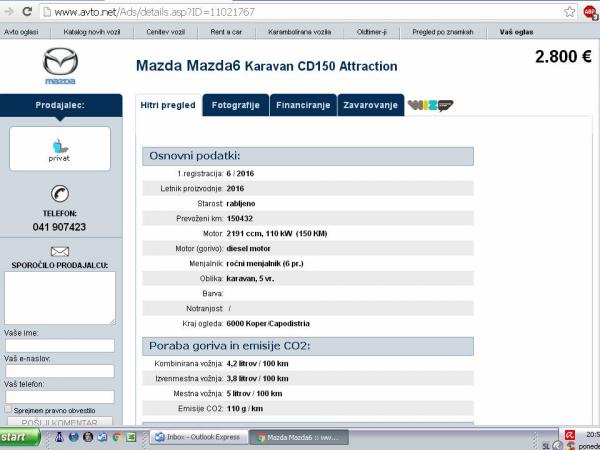Screen dimensions: 600x450
Task: Click the Mazda logo
Action: 60,65
